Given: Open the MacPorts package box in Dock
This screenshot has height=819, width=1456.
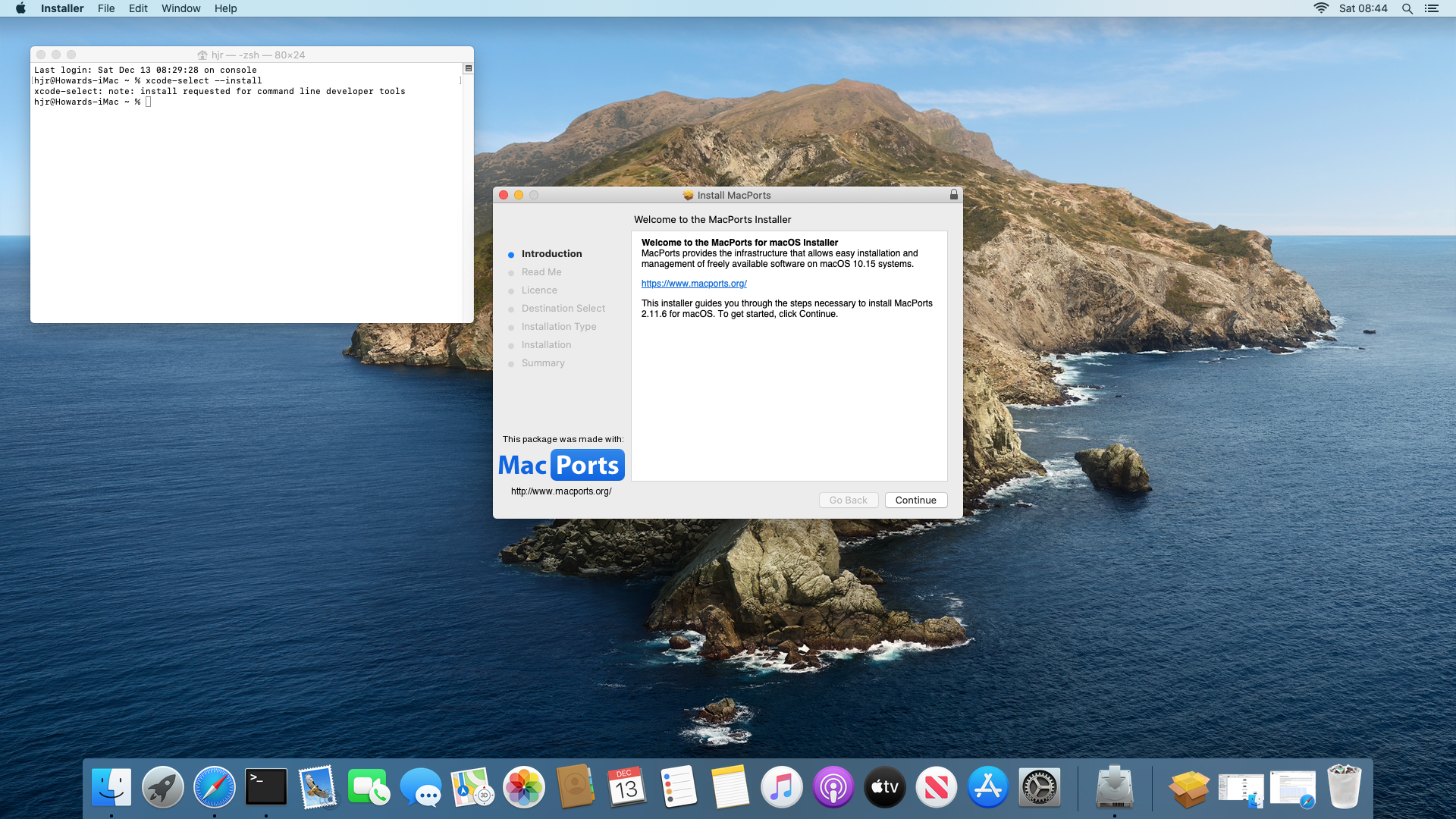Looking at the screenshot, I should pyautogui.click(x=1188, y=789).
